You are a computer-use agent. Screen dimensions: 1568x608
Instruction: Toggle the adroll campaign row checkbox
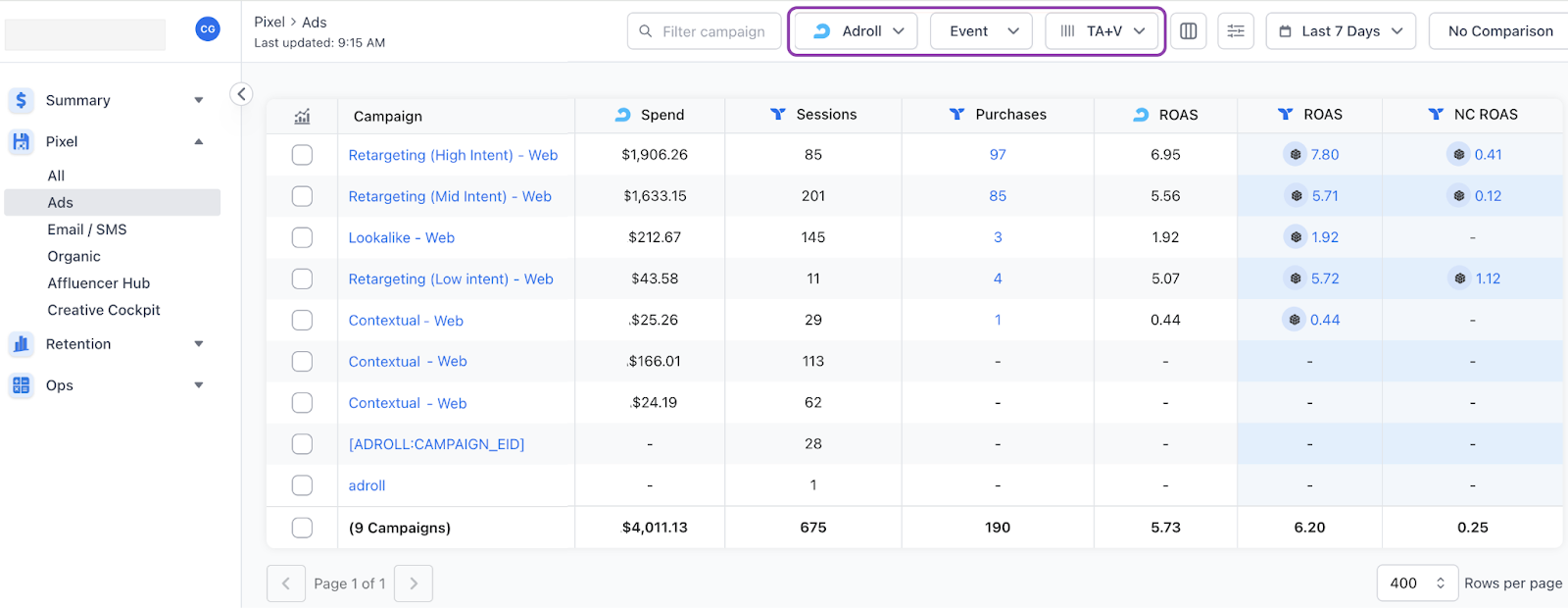[302, 485]
